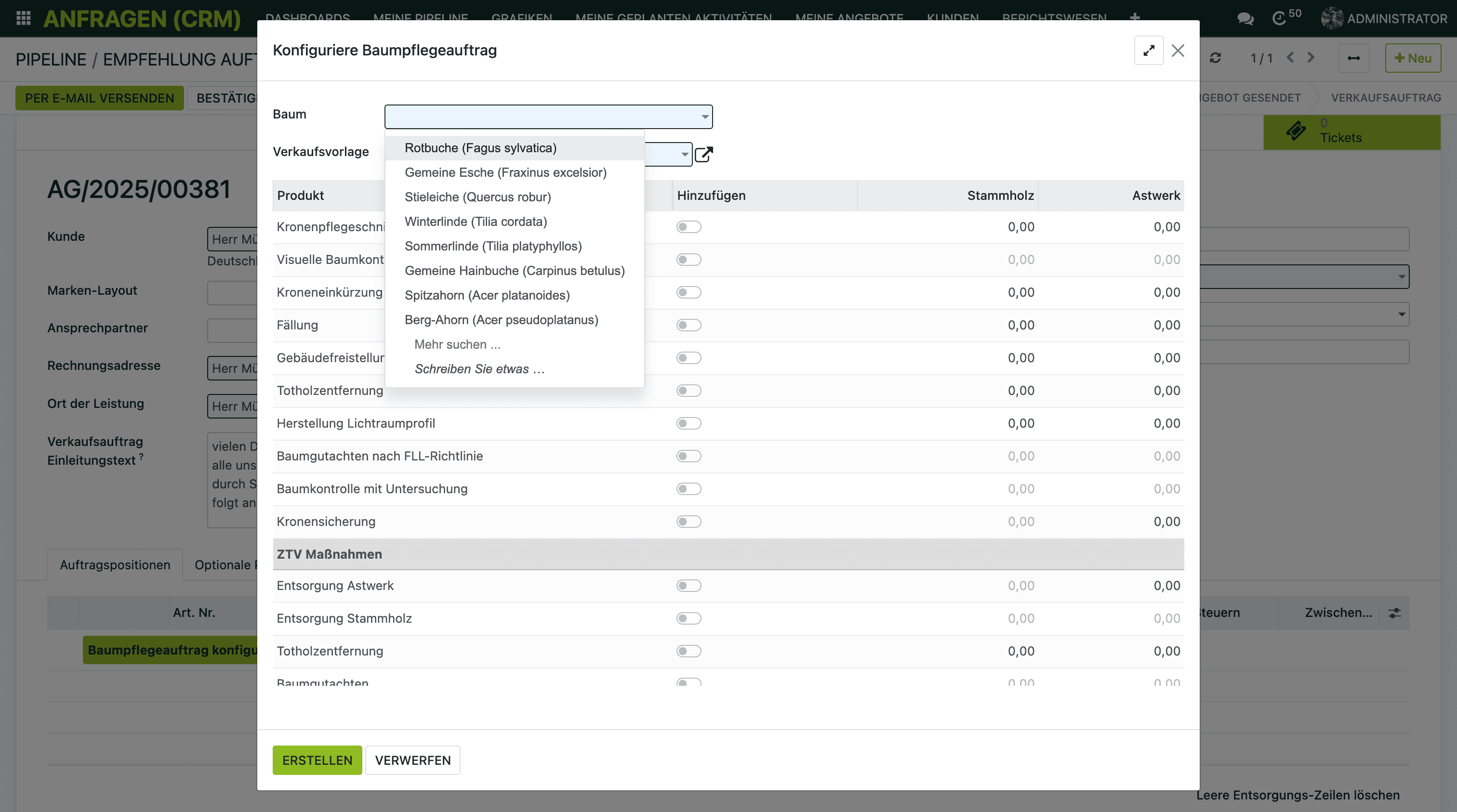Click the VERWERFEN button
Viewport: 1457px width, 812px height.
412,760
